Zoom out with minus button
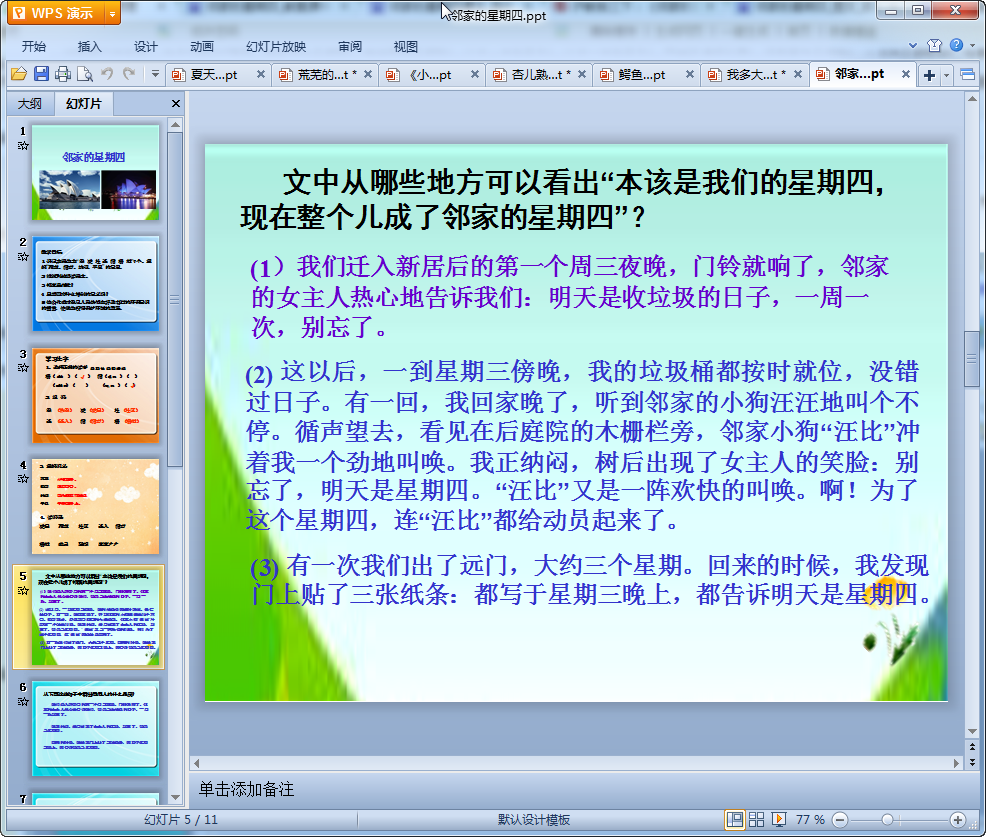Viewport: 986px width, 837px height. [x=839, y=820]
